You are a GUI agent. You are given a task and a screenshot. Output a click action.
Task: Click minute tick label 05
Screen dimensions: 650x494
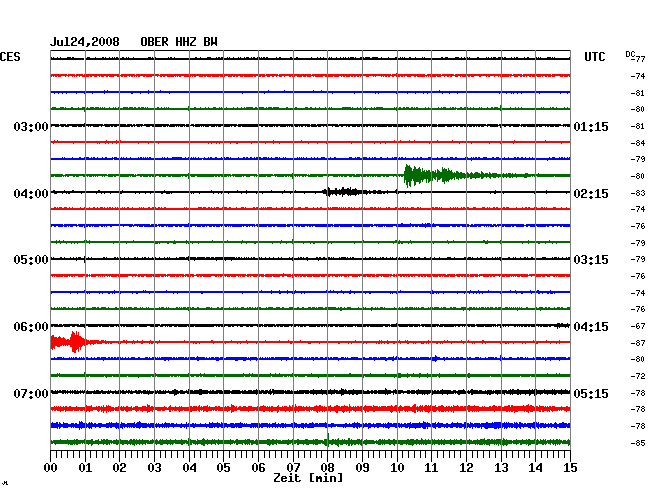[223, 467]
